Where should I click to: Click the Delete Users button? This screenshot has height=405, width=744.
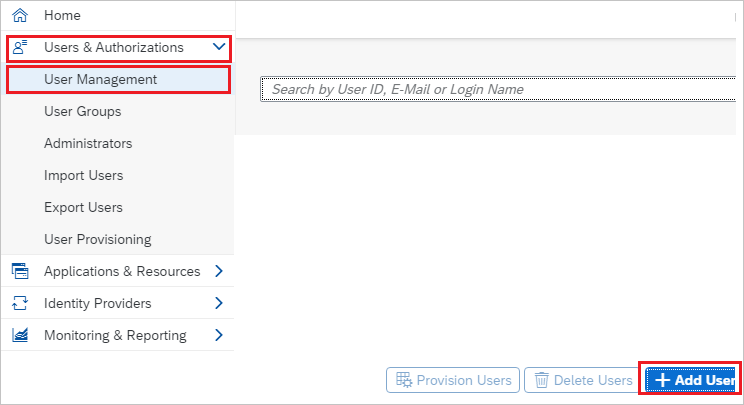581,380
